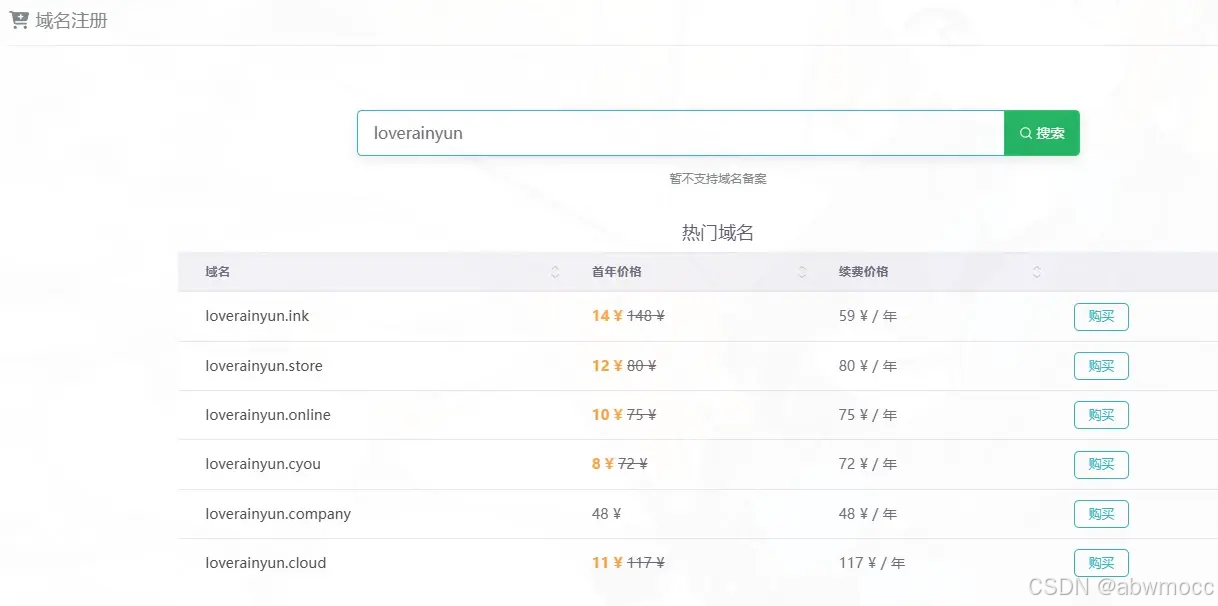Select the loverainyun.cyou domain name

263,464
